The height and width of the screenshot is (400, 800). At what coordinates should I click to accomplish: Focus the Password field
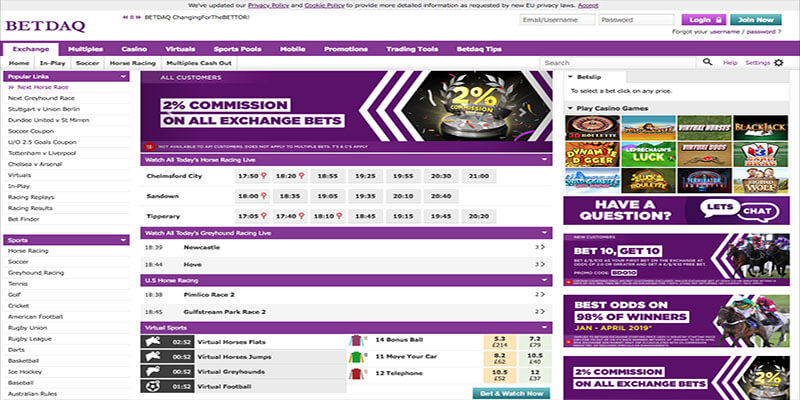[x=636, y=20]
